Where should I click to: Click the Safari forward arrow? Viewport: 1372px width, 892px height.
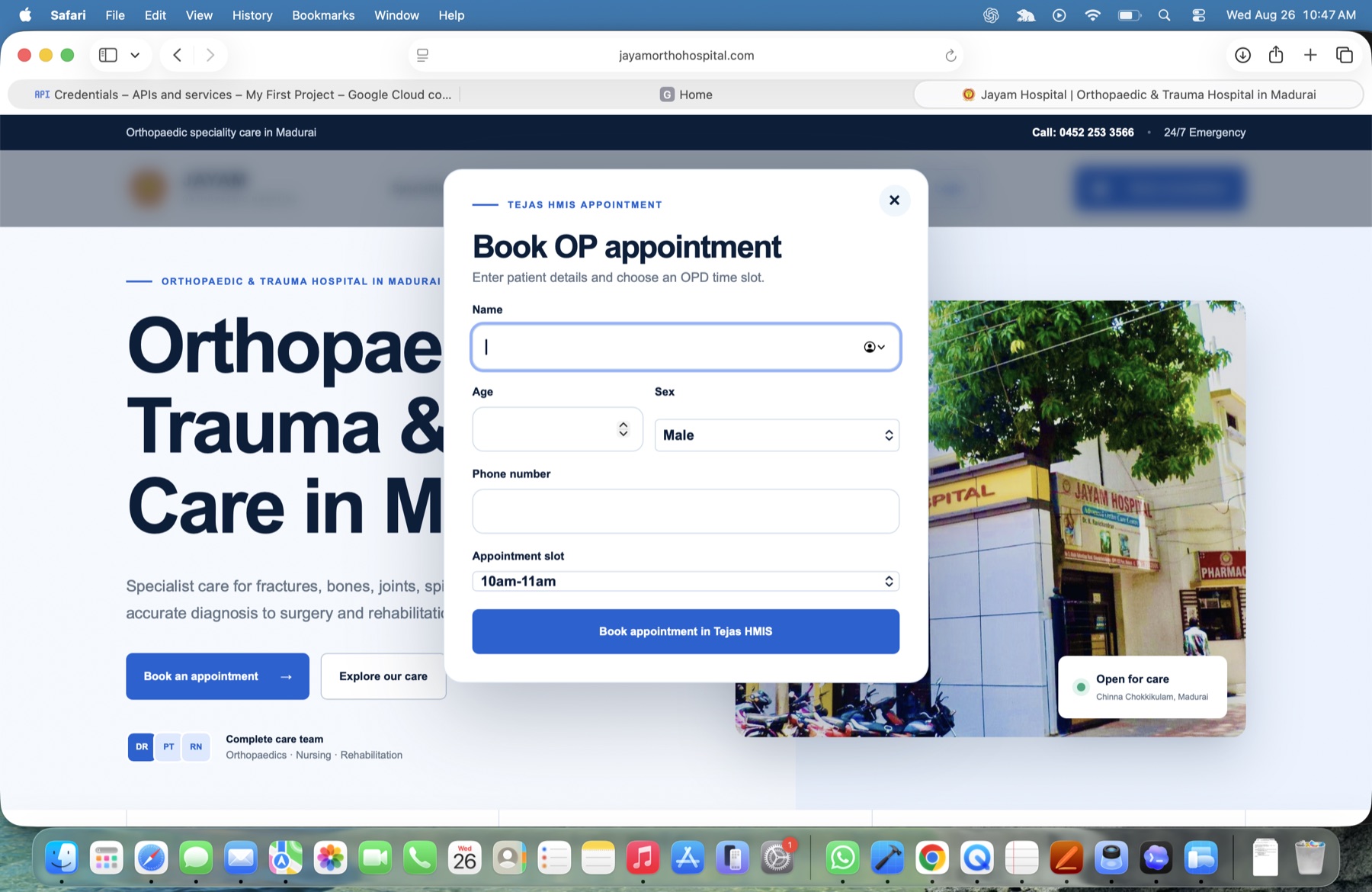pyautogui.click(x=210, y=55)
